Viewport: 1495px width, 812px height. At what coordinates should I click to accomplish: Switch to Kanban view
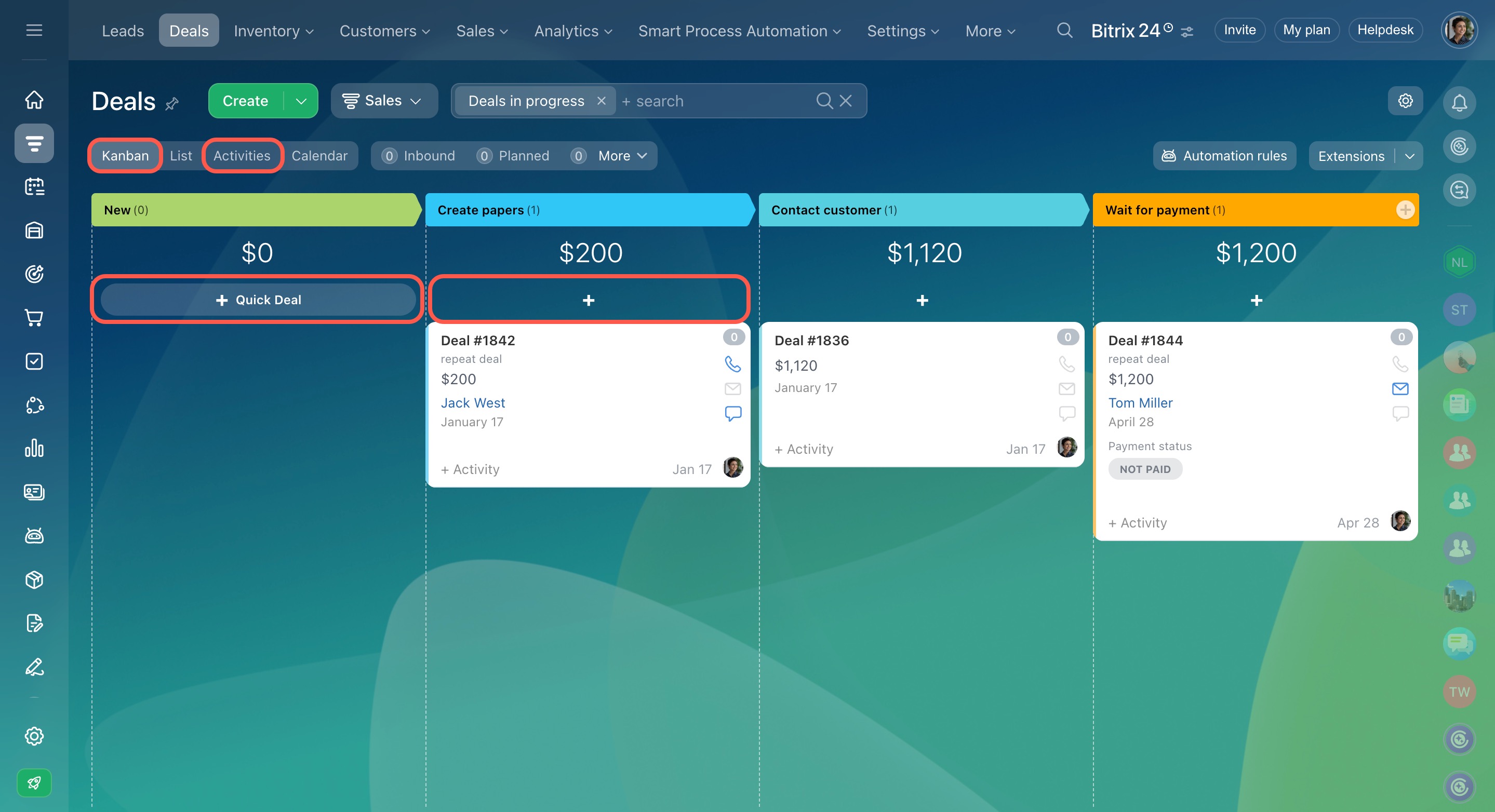point(125,156)
